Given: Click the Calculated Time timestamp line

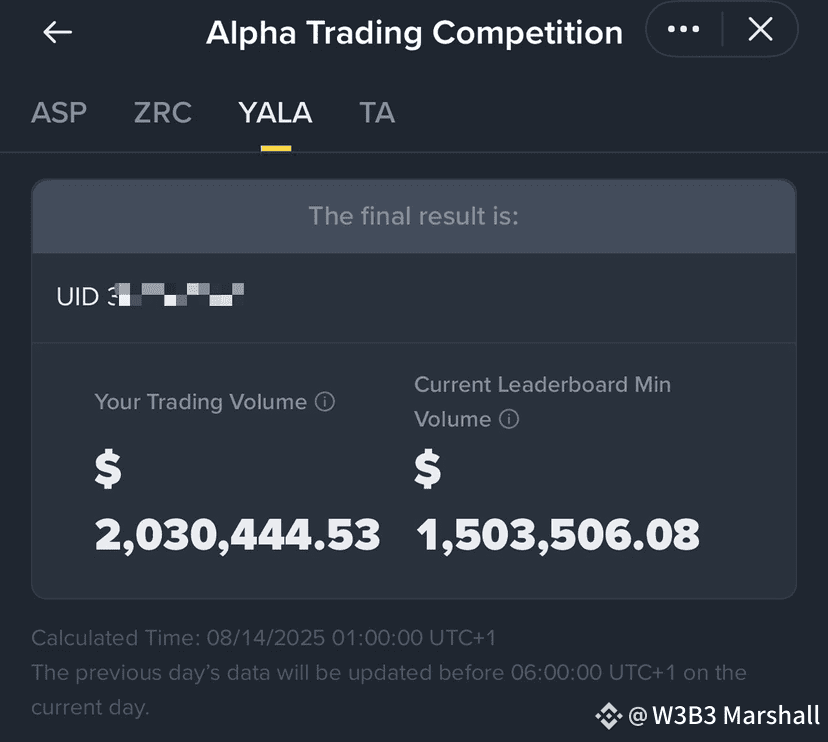Looking at the screenshot, I should [x=264, y=638].
